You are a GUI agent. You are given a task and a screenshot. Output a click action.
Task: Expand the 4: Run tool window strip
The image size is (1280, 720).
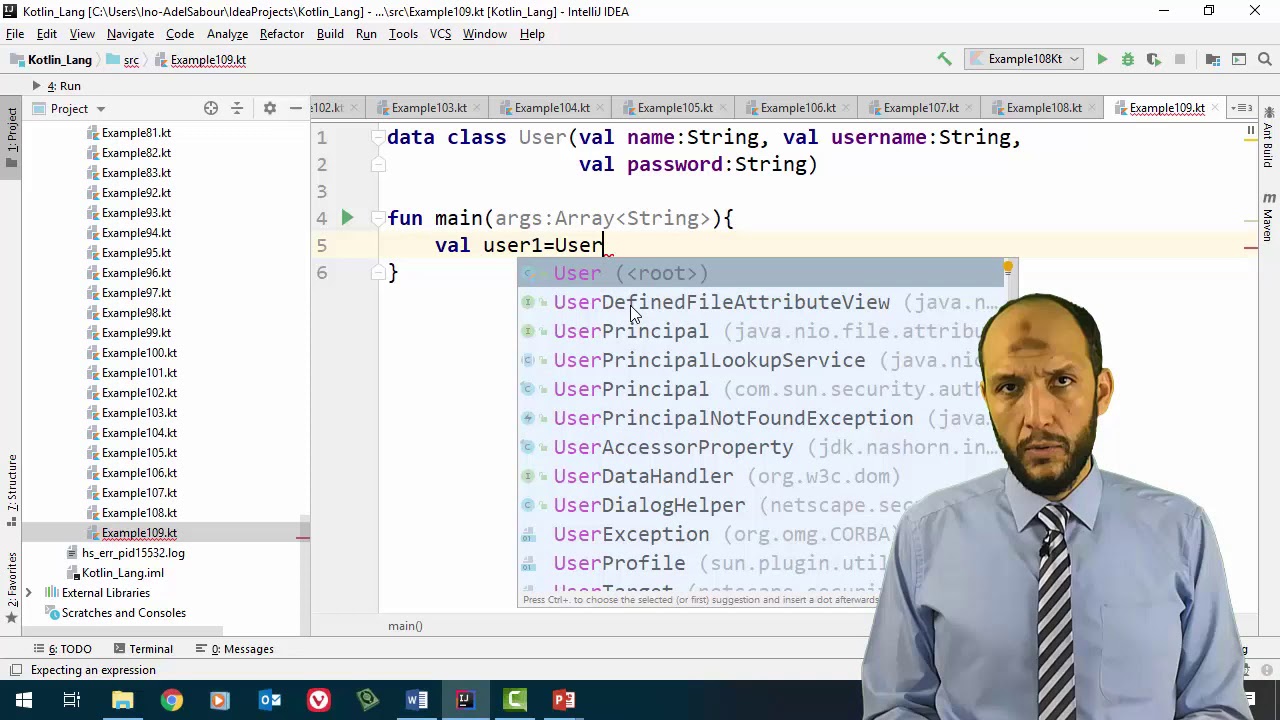click(57, 86)
